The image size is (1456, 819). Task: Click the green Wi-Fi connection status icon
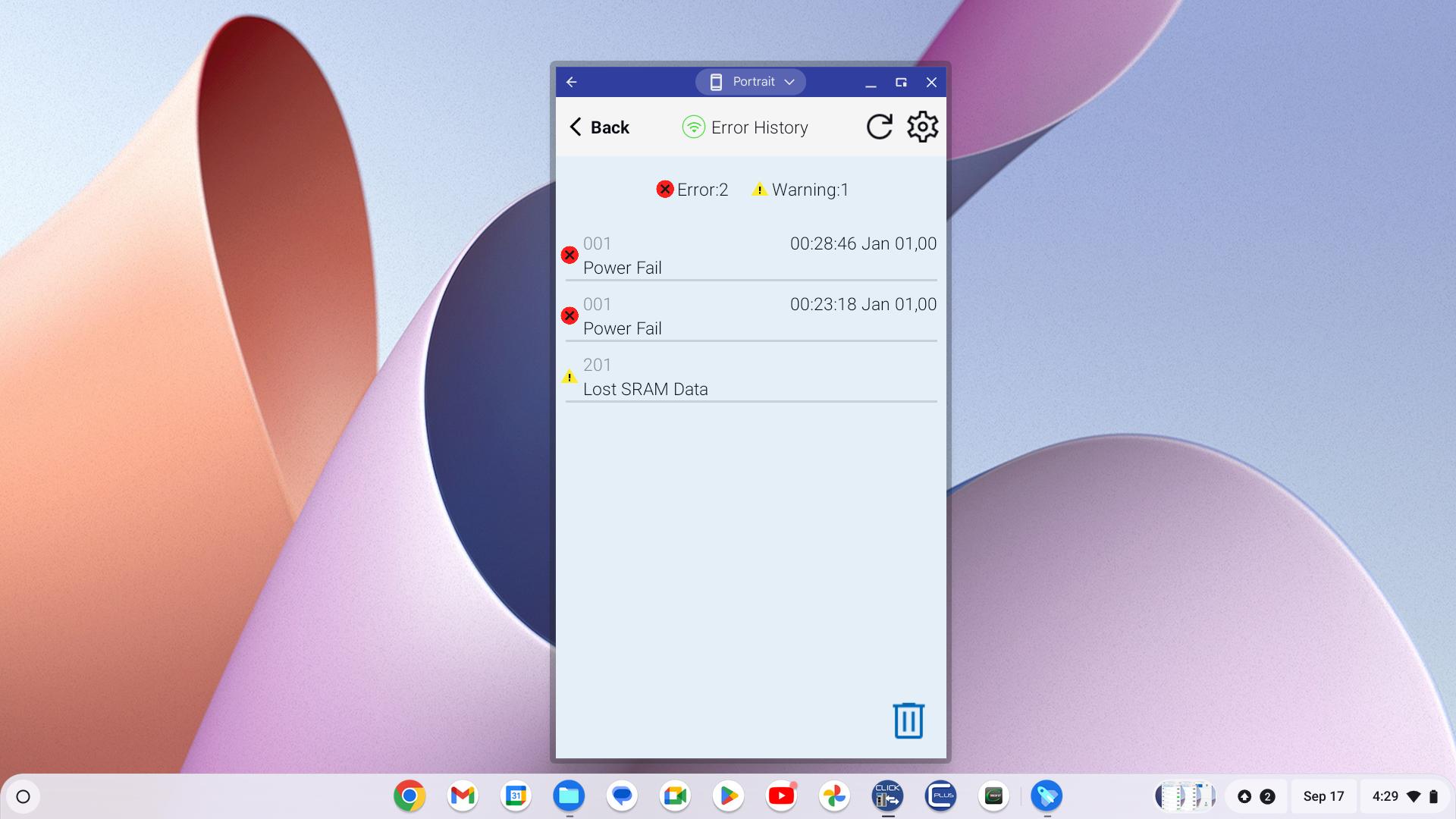[x=693, y=127]
